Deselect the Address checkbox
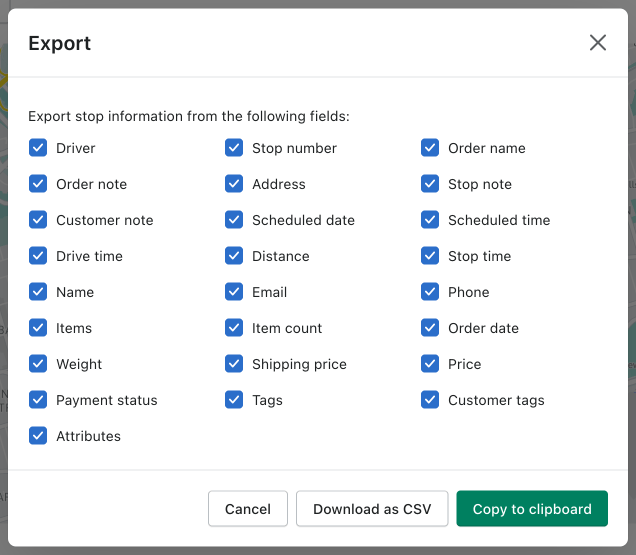 (x=234, y=184)
